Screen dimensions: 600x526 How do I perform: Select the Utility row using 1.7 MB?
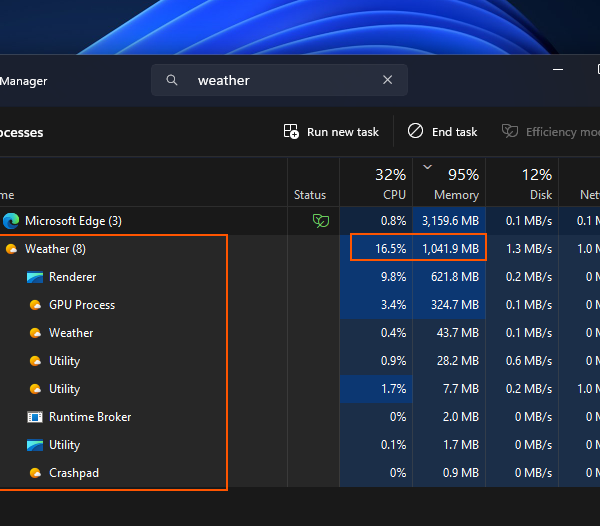coord(300,445)
